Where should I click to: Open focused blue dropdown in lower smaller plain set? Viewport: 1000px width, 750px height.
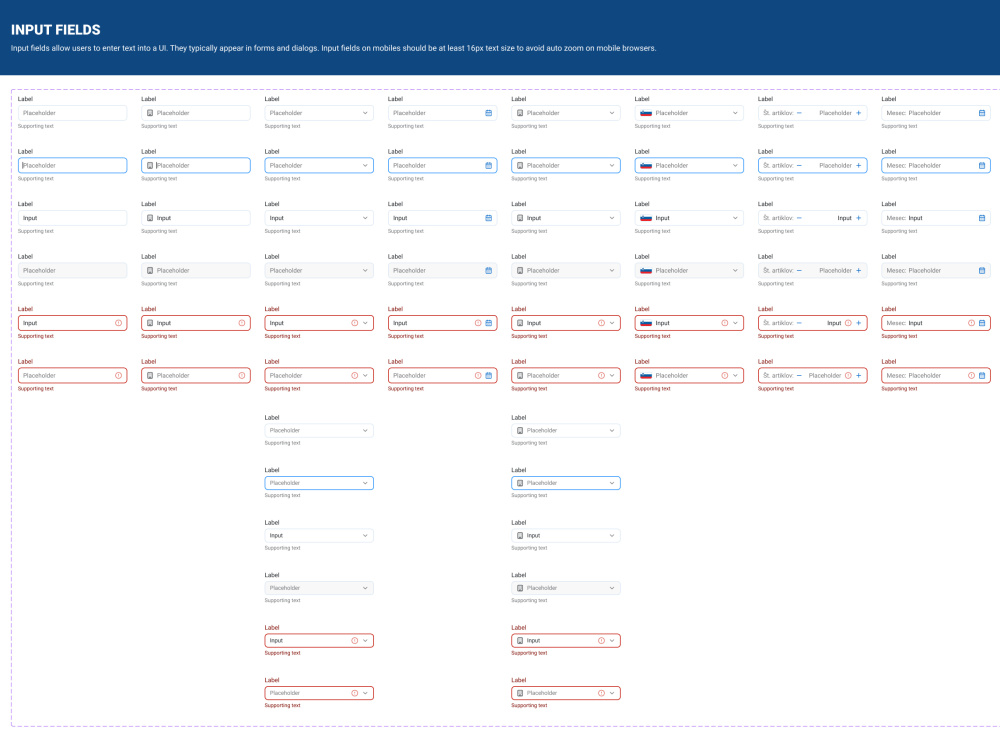point(319,483)
